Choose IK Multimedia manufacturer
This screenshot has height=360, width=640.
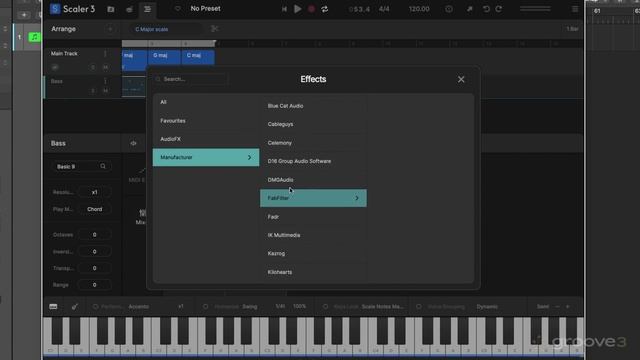(313, 235)
